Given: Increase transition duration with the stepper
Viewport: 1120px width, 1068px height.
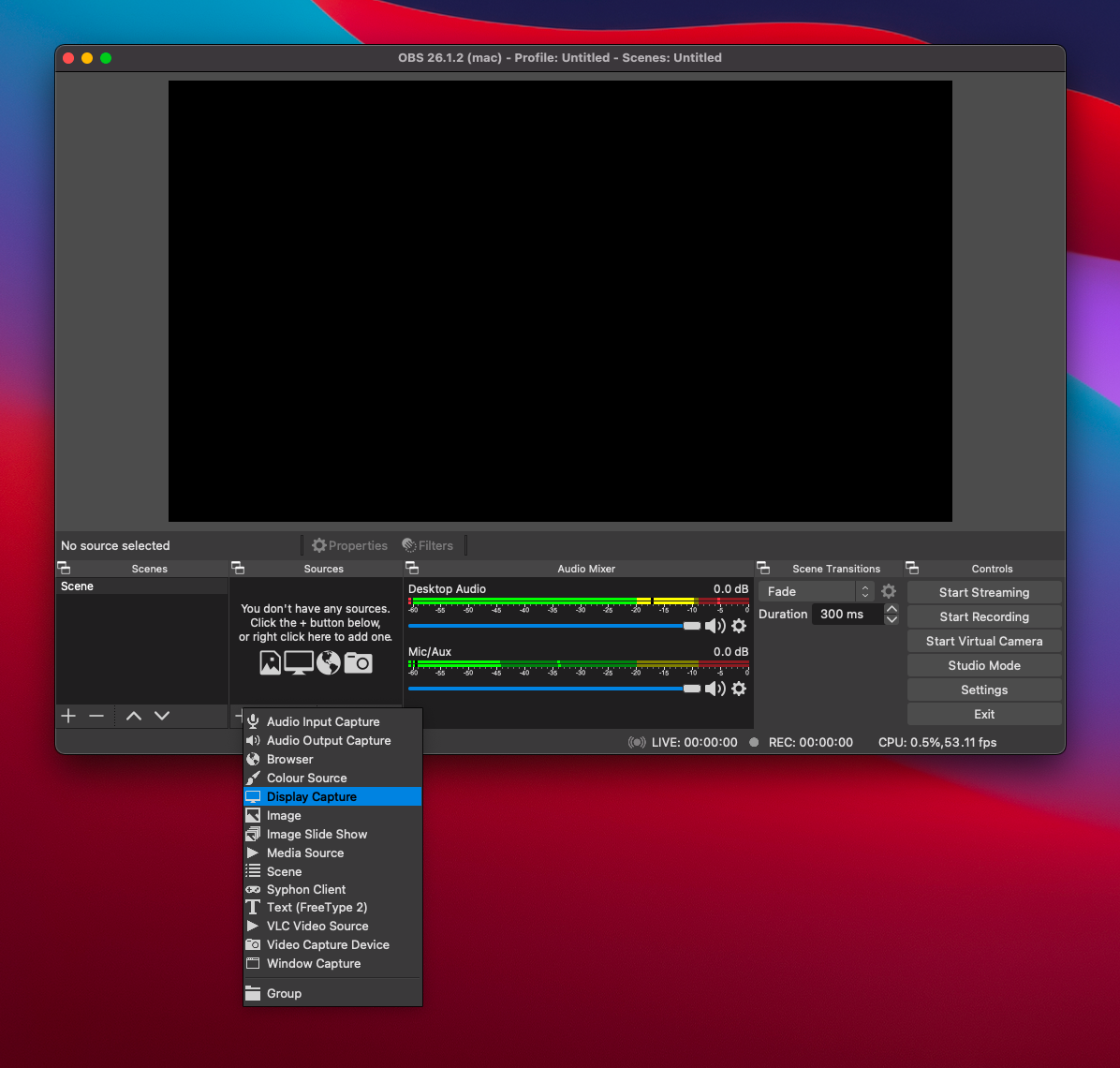Looking at the screenshot, I should pyautogui.click(x=892, y=609).
